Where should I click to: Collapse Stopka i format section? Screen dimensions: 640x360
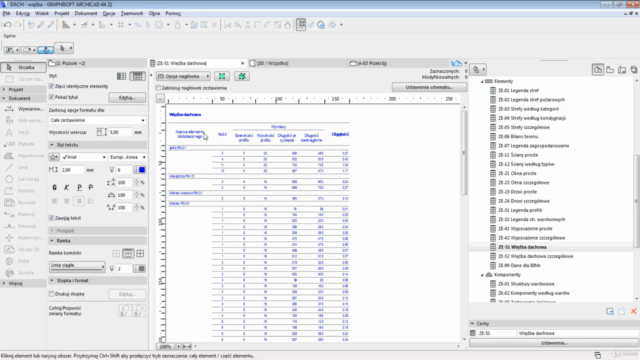point(51,281)
